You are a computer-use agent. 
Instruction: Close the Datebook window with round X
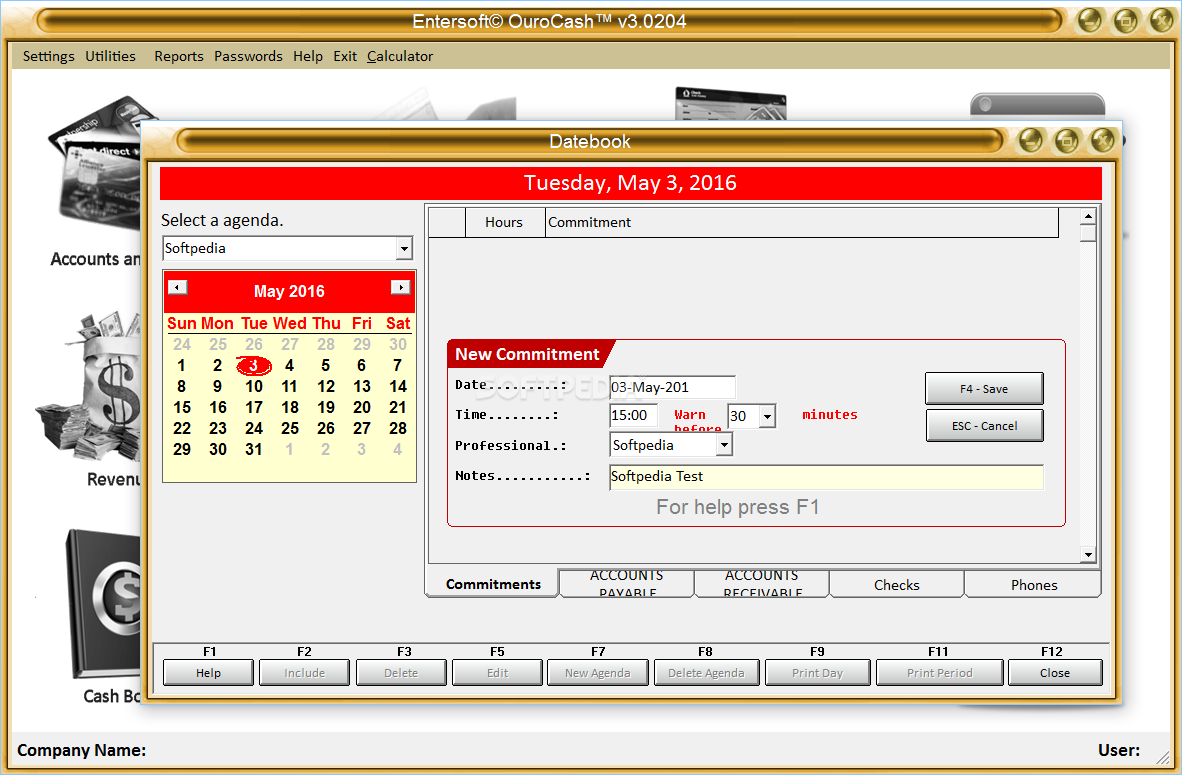[x=1102, y=140]
